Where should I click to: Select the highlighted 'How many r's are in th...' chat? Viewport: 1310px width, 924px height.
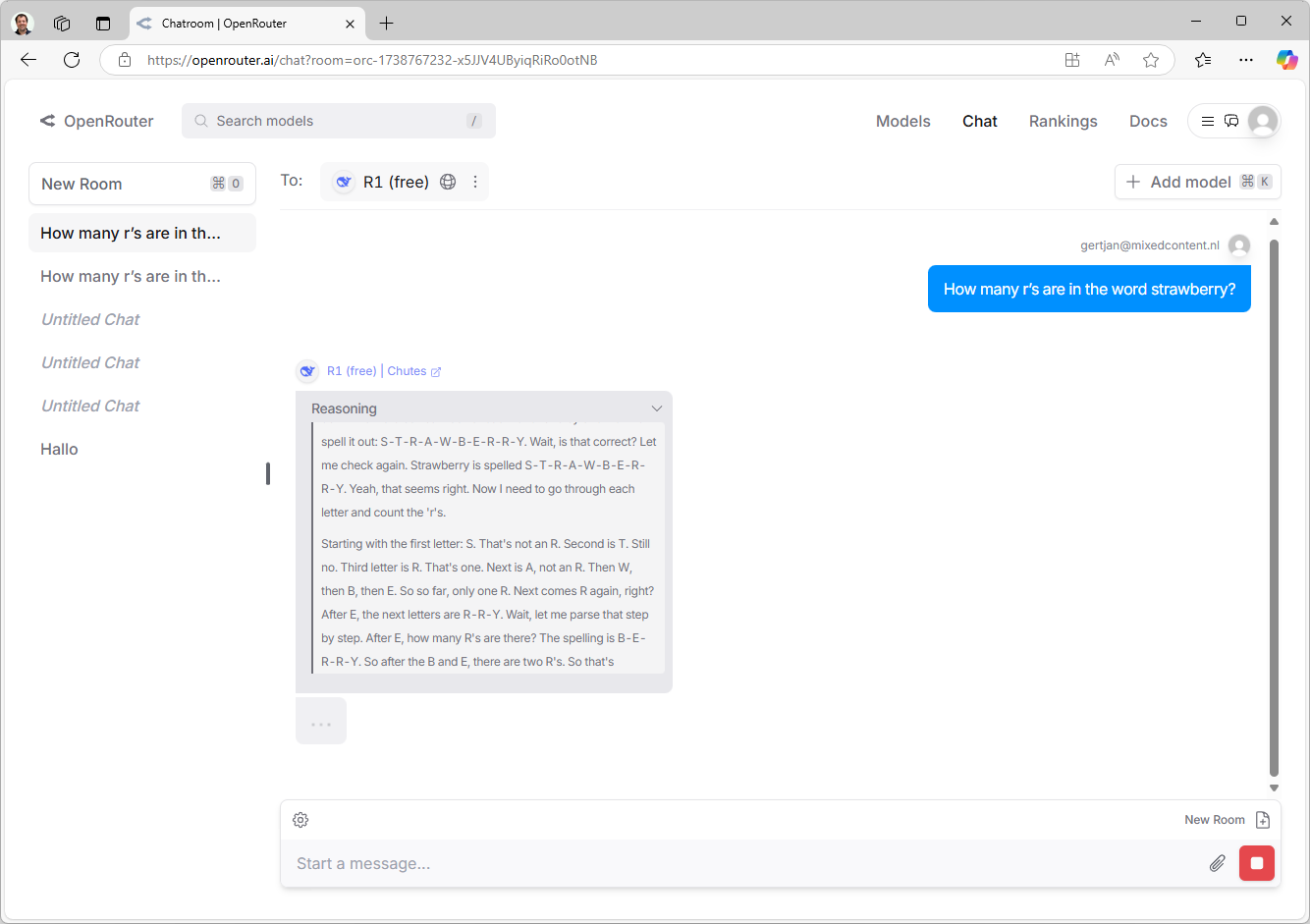pos(142,233)
